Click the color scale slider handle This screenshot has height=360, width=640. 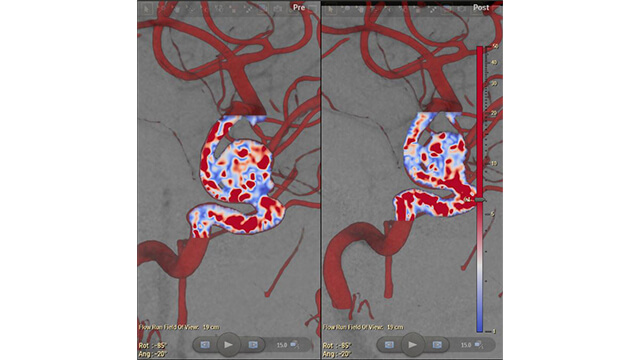tap(480, 200)
